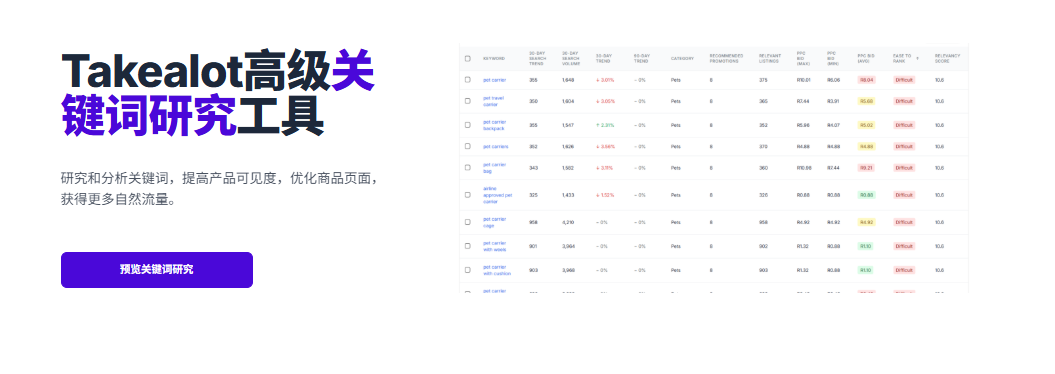Click the PPC Bid (Max) column header

[x=803, y=59]
